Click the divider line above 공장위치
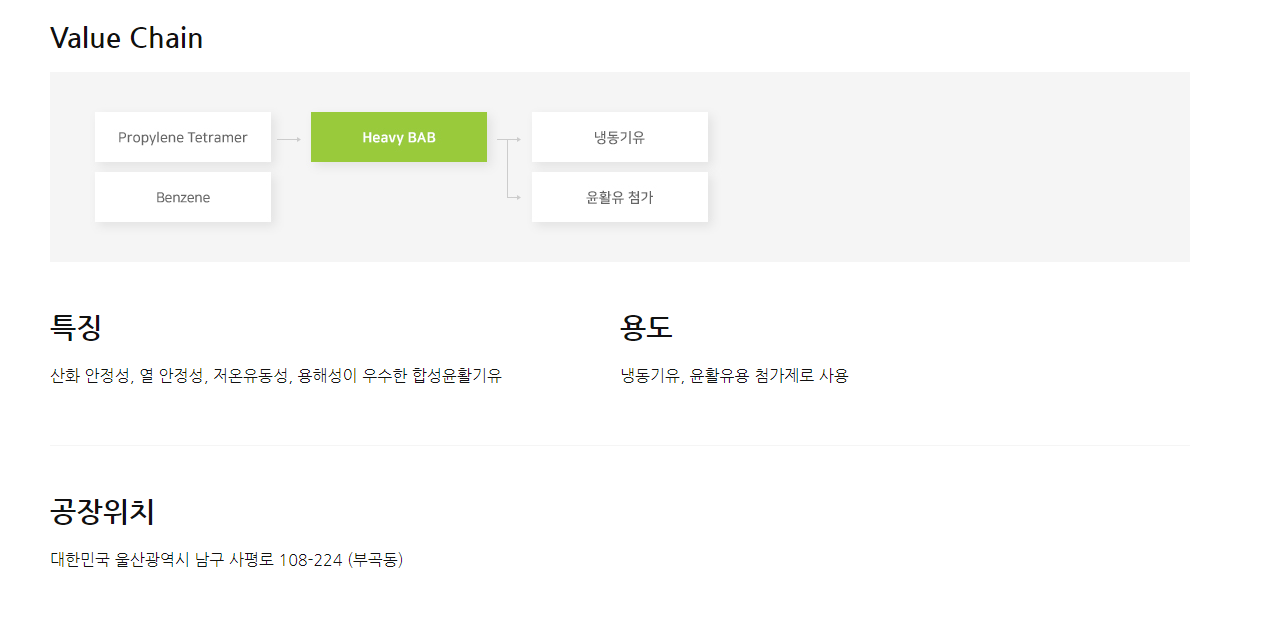The image size is (1265, 625). click(619, 445)
